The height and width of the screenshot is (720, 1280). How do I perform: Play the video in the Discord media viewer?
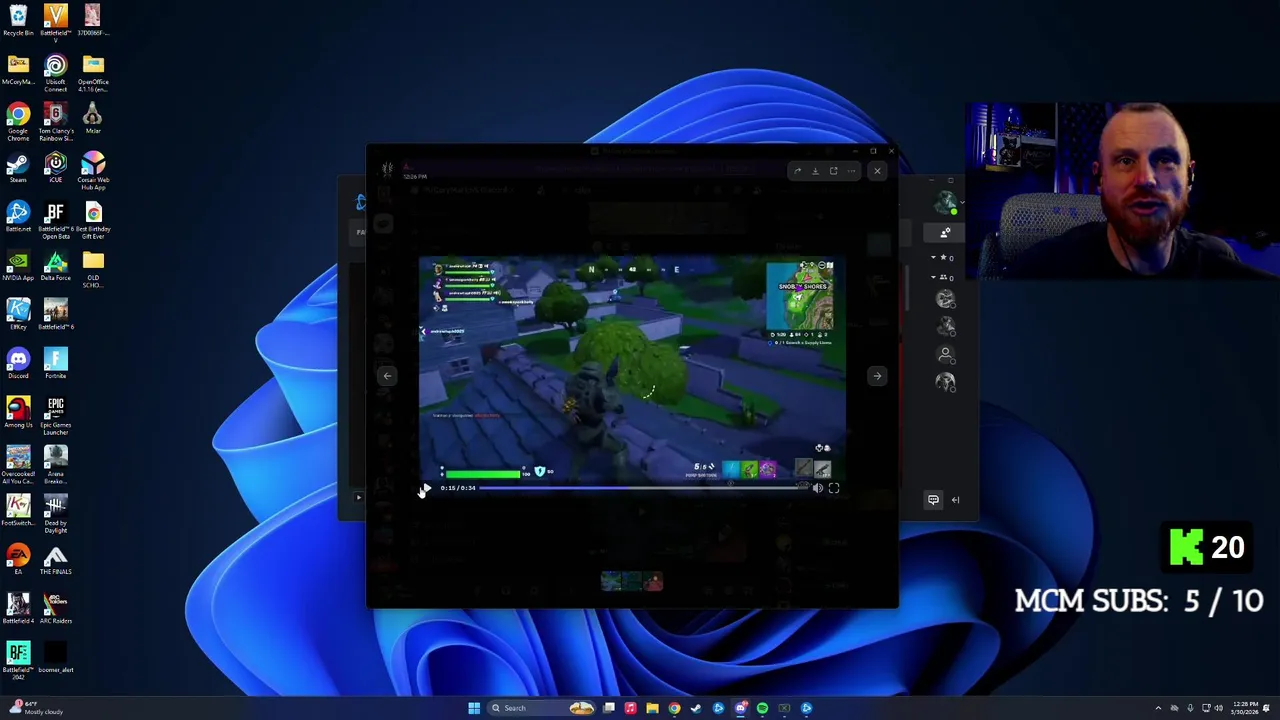click(x=426, y=488)
